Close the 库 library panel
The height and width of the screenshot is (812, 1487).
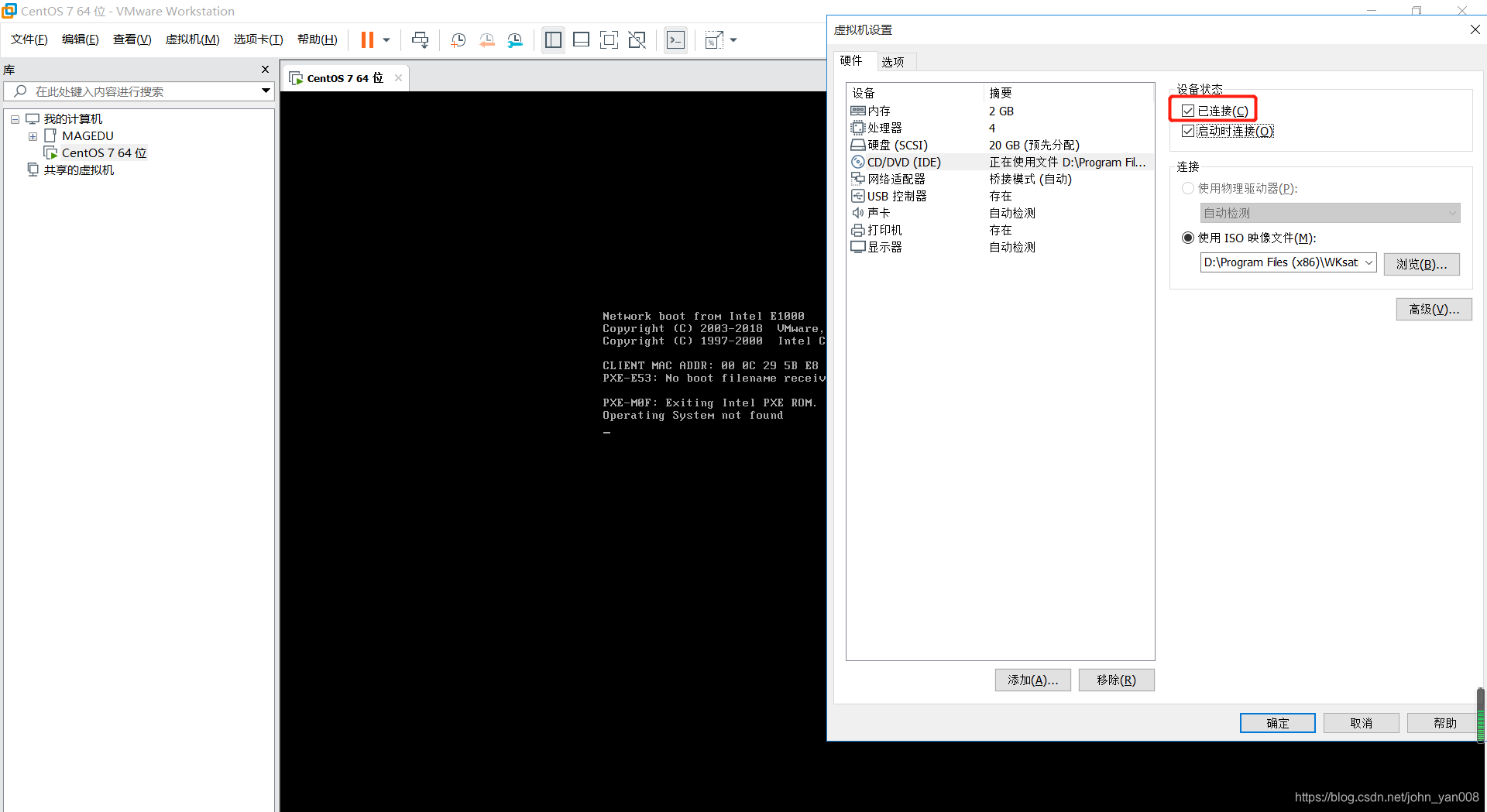click(265, 70)
